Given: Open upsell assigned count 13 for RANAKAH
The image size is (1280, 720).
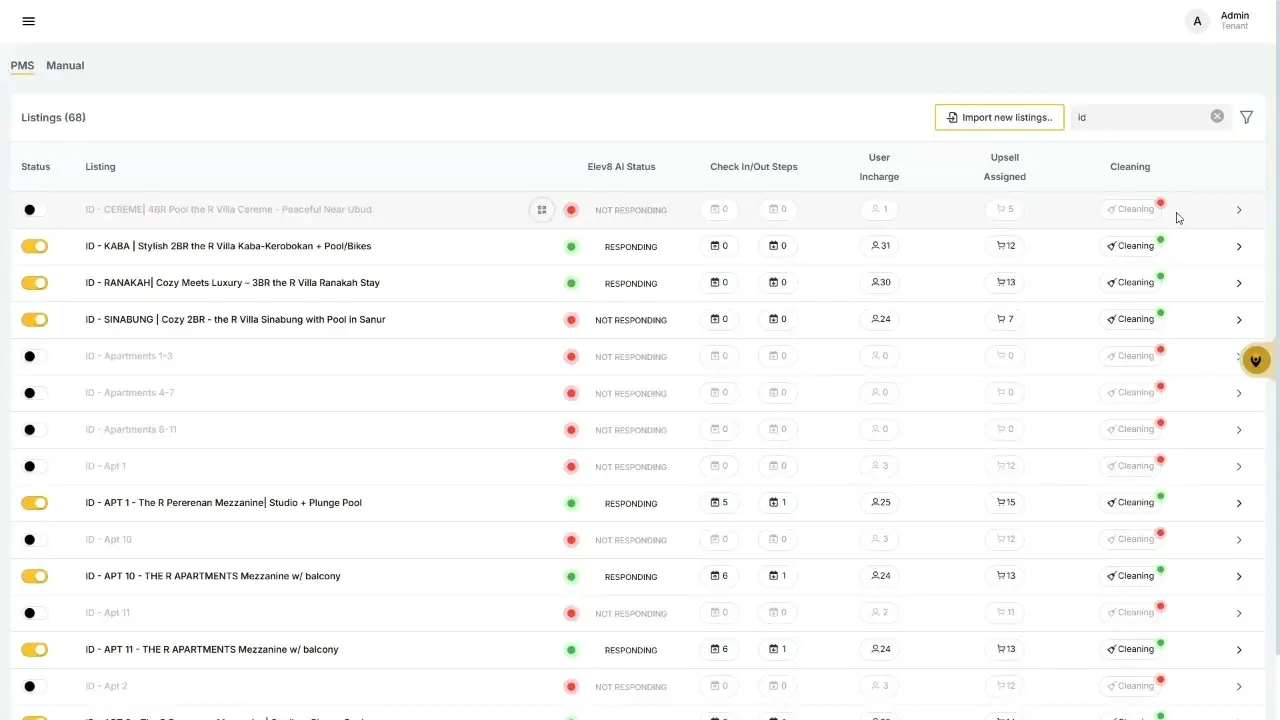Looking at the screenshot, I should tap(1005, 283).
